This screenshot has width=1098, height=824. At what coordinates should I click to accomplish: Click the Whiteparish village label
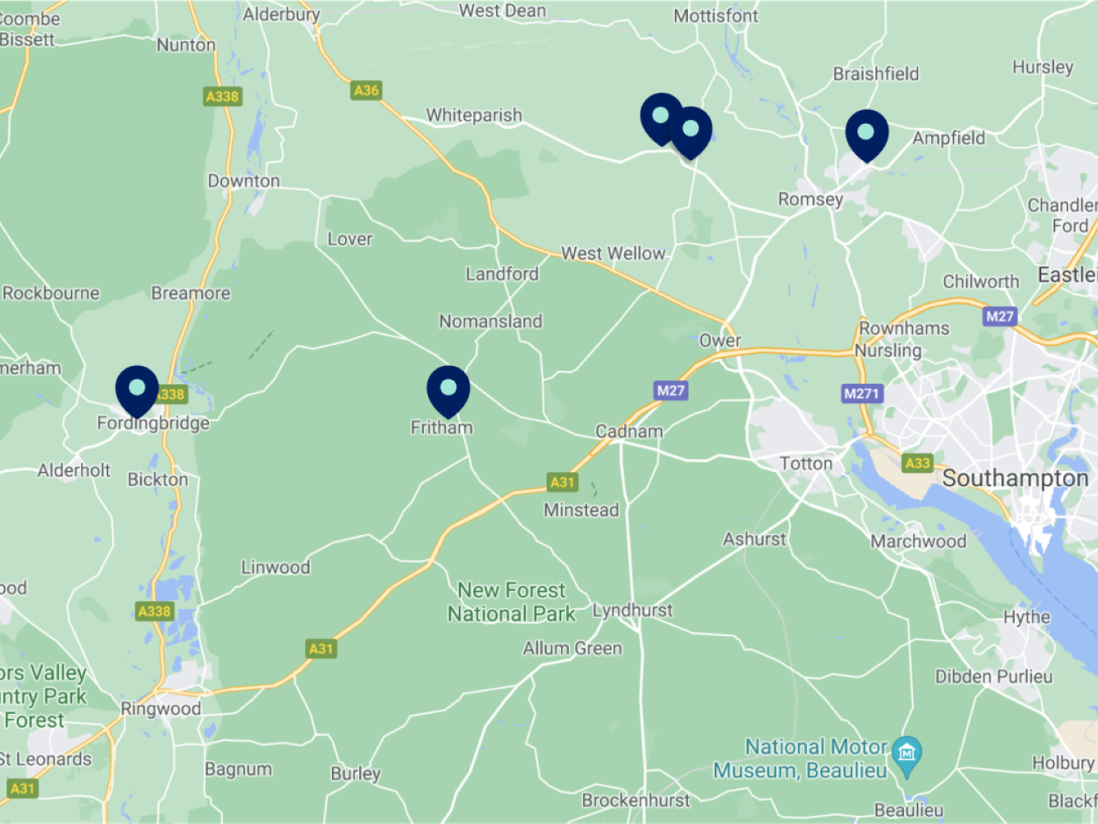tap(474, 115)
